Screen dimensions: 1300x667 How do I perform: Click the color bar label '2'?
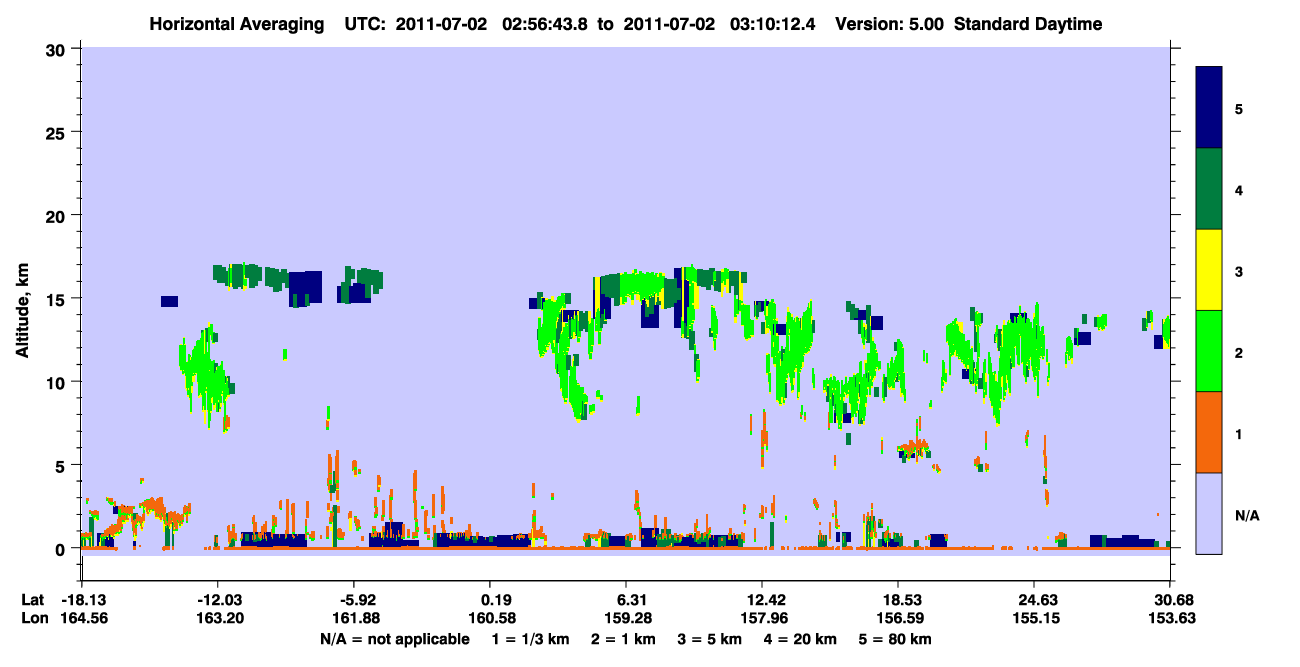point(1238,352)
